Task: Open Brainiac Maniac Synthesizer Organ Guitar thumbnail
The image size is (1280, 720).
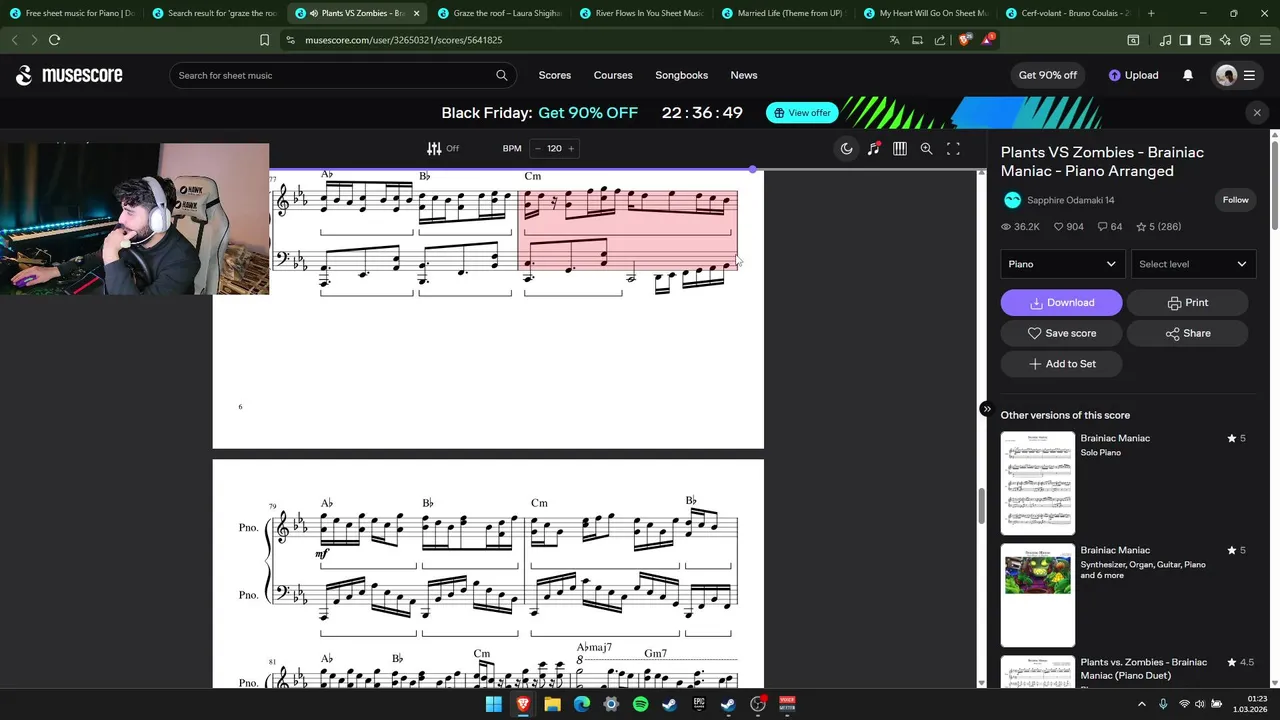Action: tap(1038, 594)
